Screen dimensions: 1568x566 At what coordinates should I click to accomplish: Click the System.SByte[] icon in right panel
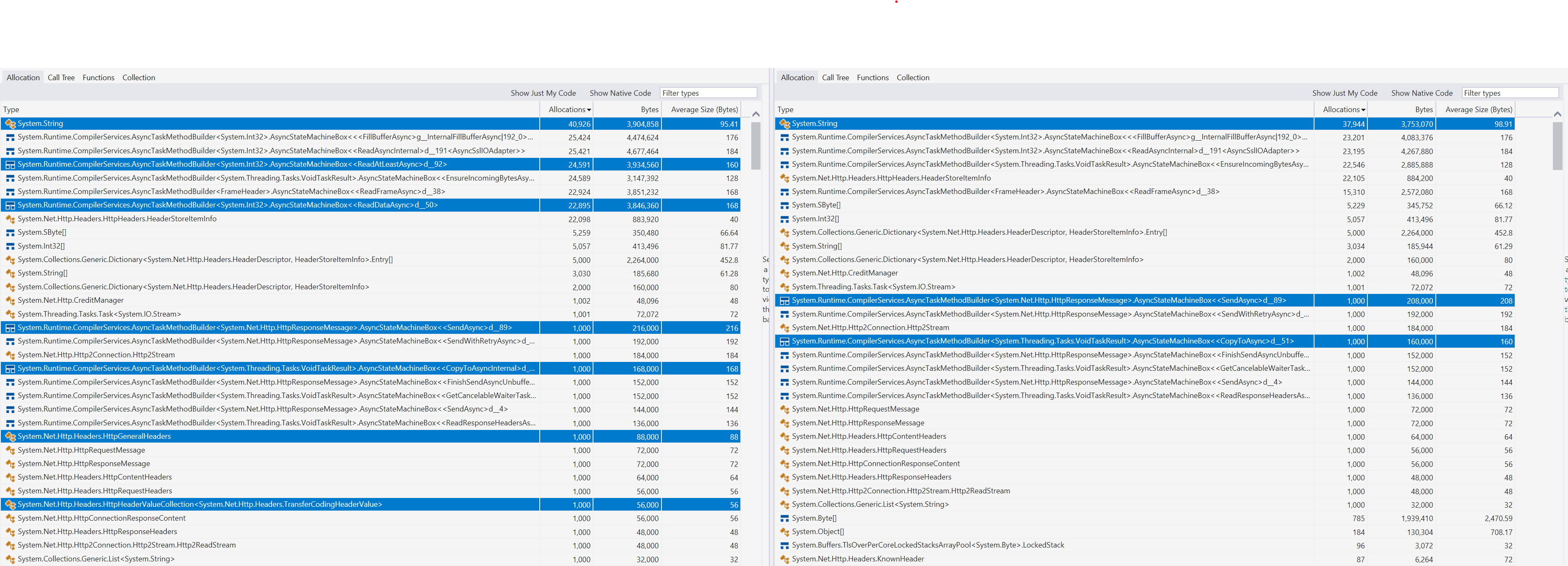pyautogui.click(x=784, y=205)
